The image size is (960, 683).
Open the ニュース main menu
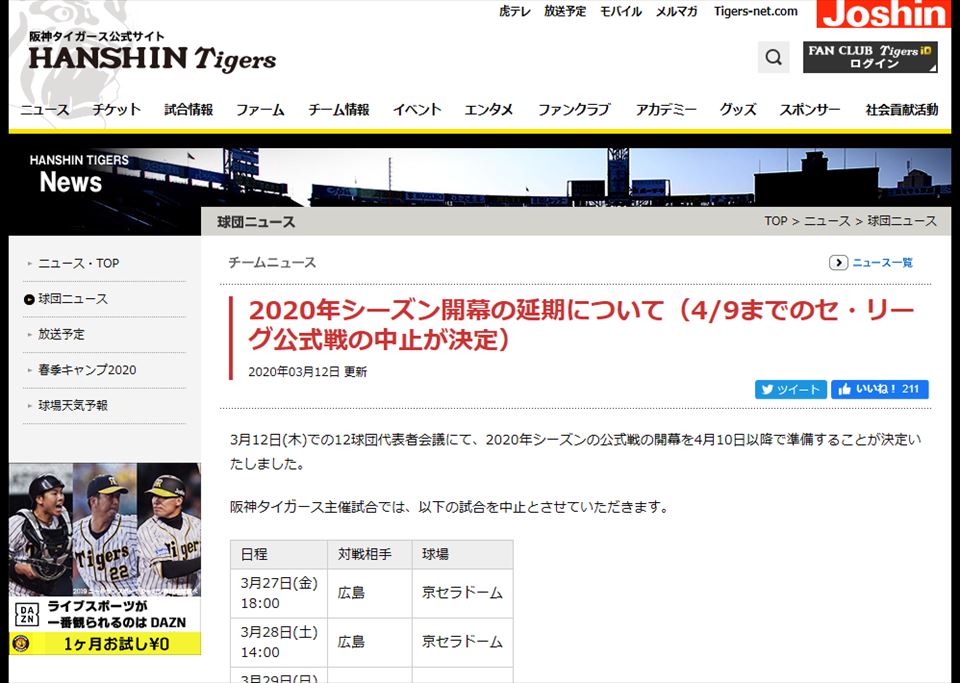pyautogui.click(x=45, y=110)
